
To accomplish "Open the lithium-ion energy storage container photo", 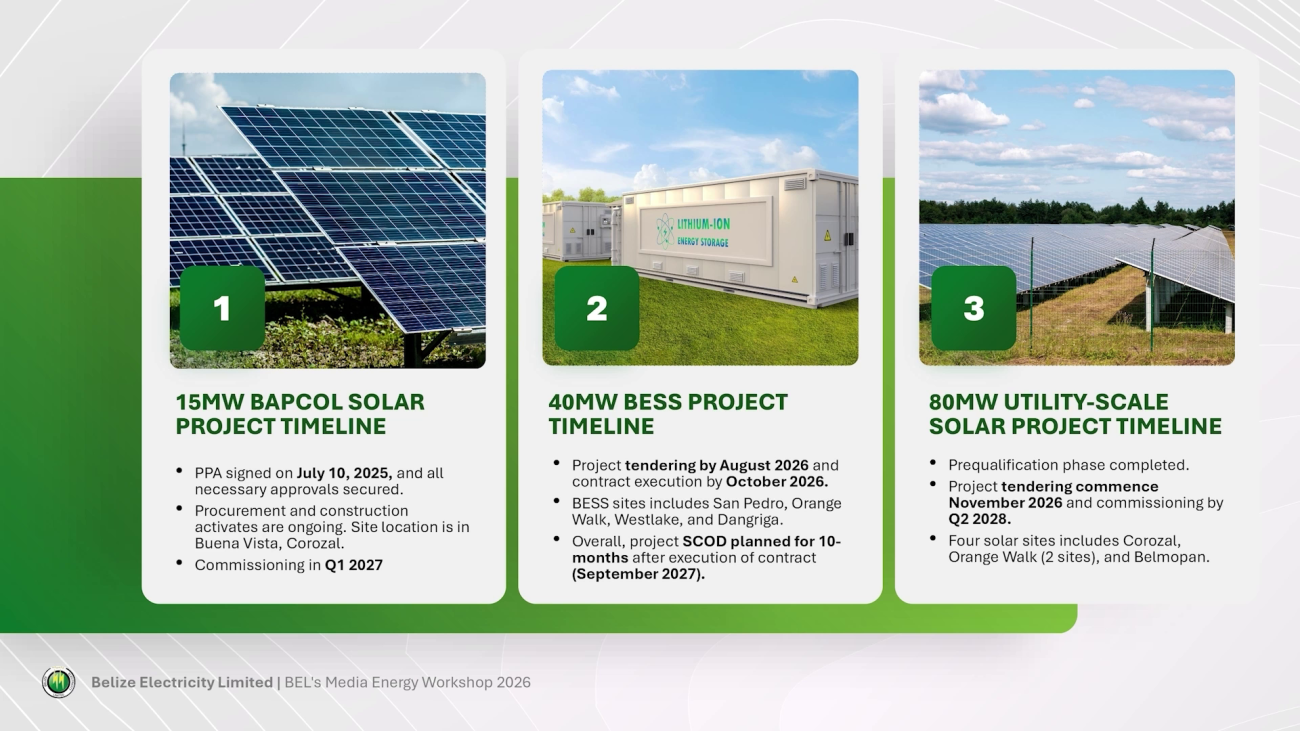I will tap(700, 217).
